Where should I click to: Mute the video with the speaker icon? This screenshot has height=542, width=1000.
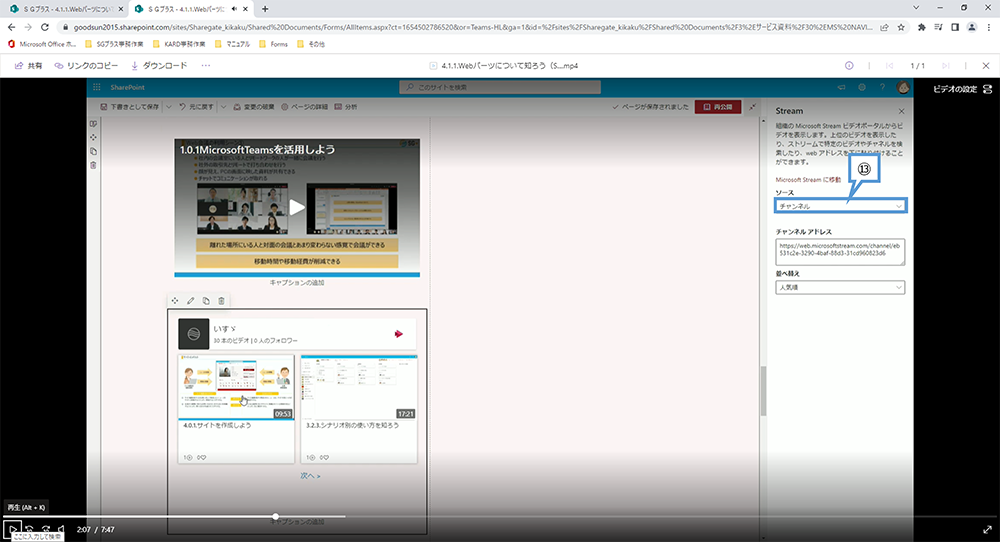coord(61,529)
